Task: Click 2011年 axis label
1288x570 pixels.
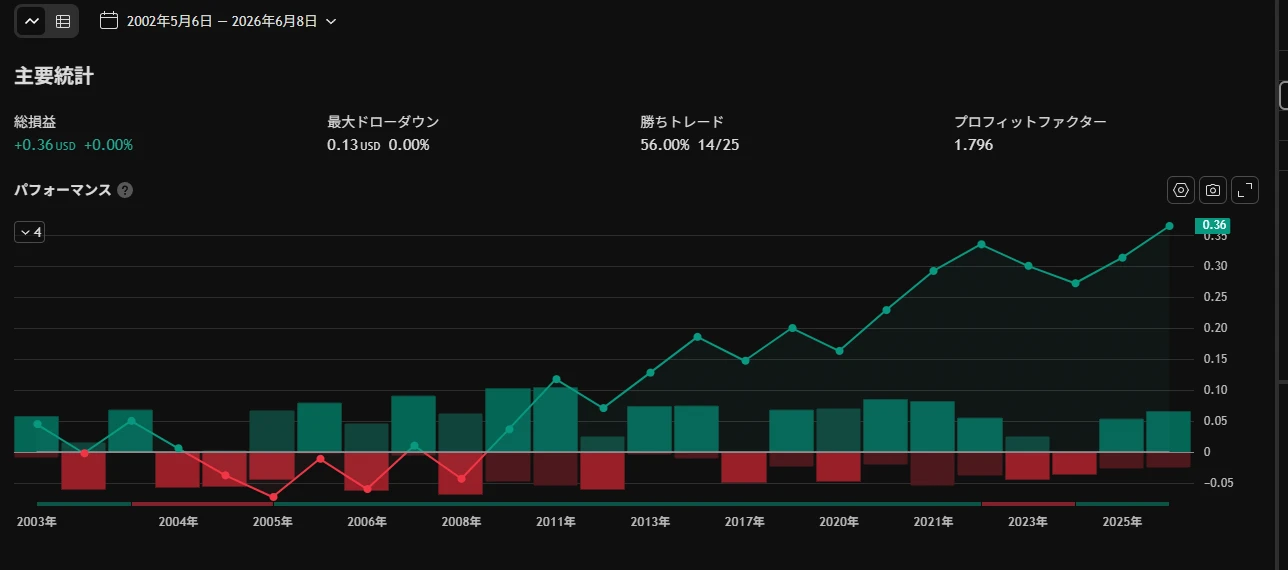Action: [555, 522]
